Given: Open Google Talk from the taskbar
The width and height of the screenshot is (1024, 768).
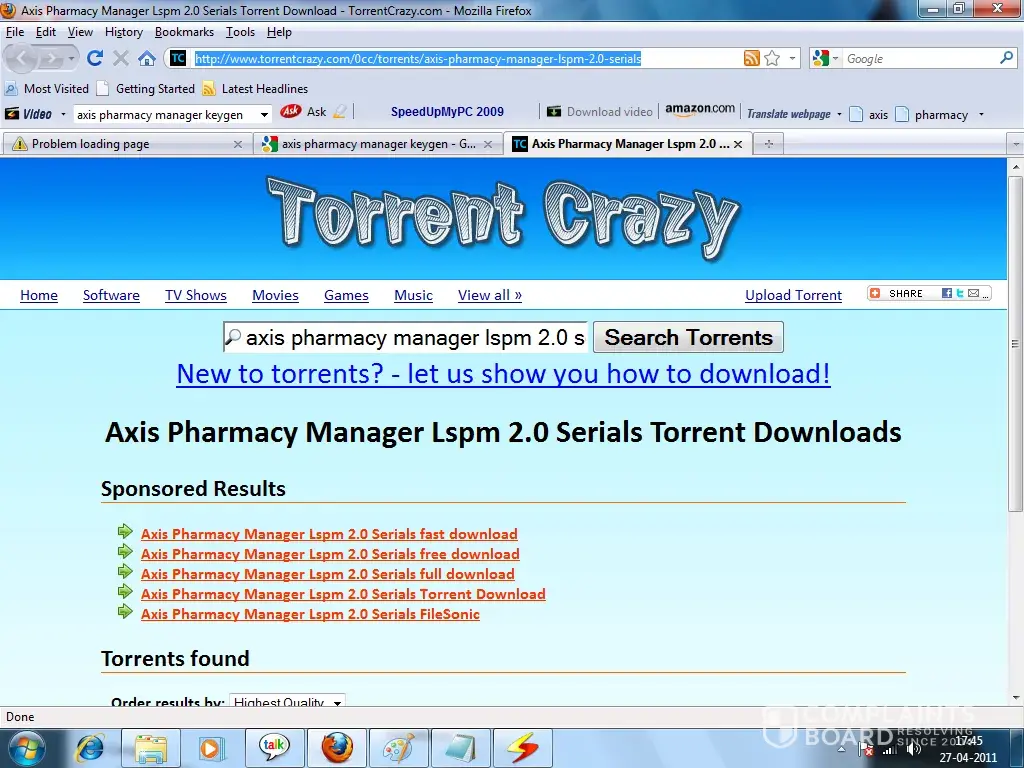Looking at the screenshot, I should (x=274, y=747).
